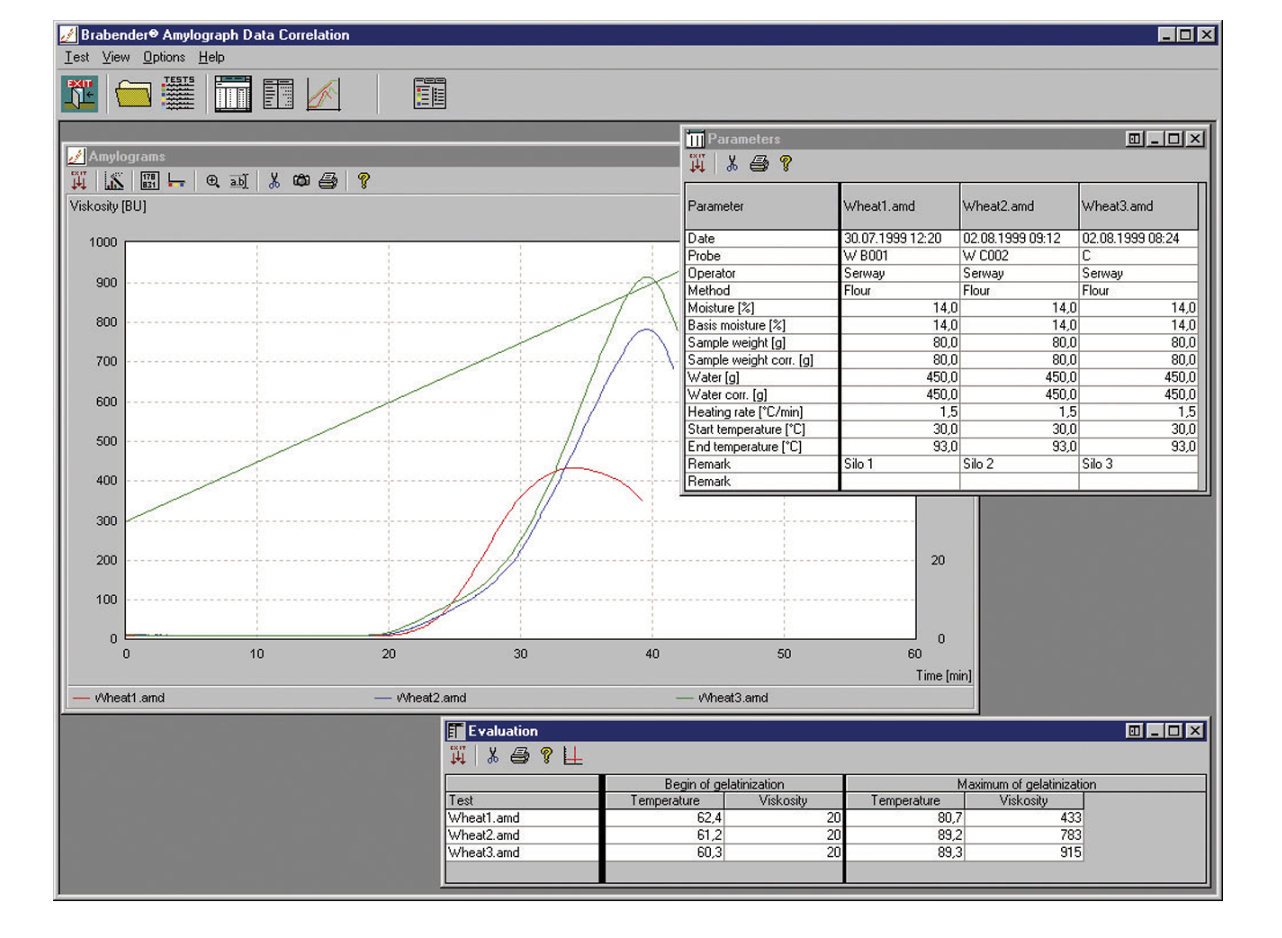Click the 'Silo 2' remark cell
This screenshot has height=938, width=1282.
click(1019, 465)
